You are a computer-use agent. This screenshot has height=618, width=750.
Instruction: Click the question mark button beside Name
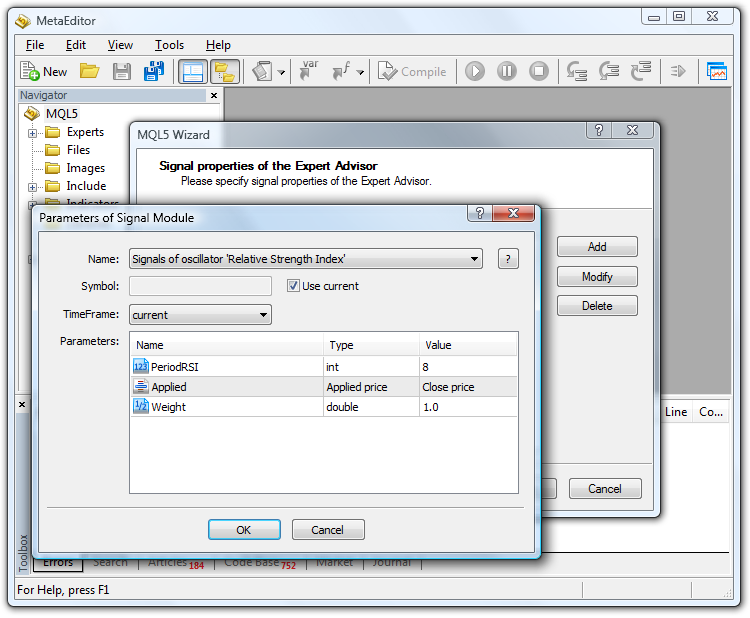pyautogui.click(x=508, y=259)
